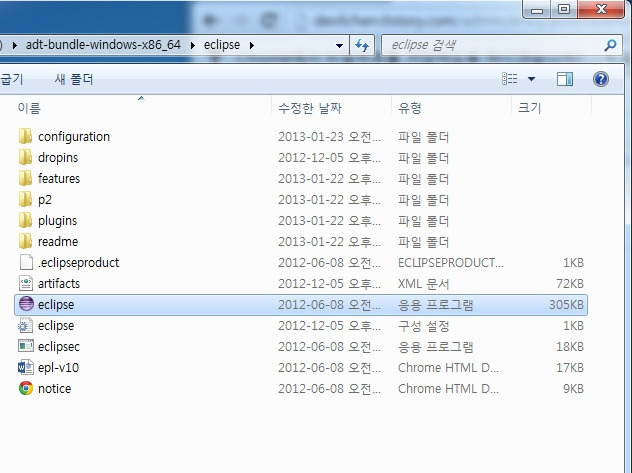This screenshot has height=473, width=632.
Task: Open the configuration folder icon
Action: pos(25,136)
